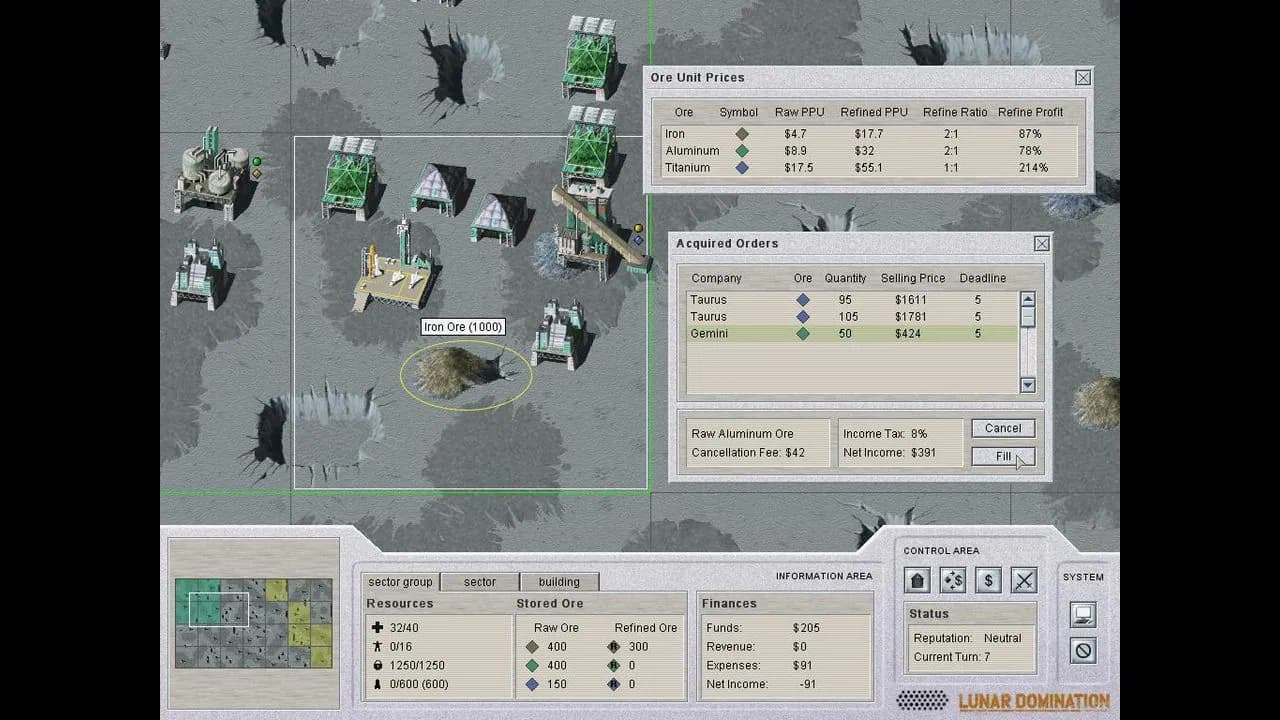
Task: Open the building construction control button
Action: [x=918, y=580]
